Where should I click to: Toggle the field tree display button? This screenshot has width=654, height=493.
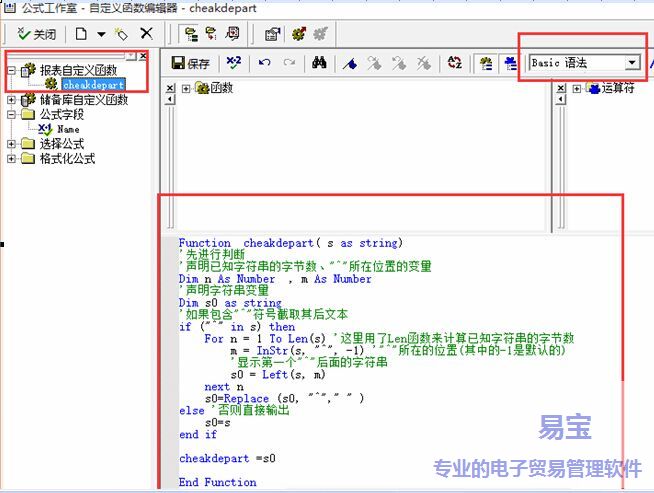click(486, 63)
